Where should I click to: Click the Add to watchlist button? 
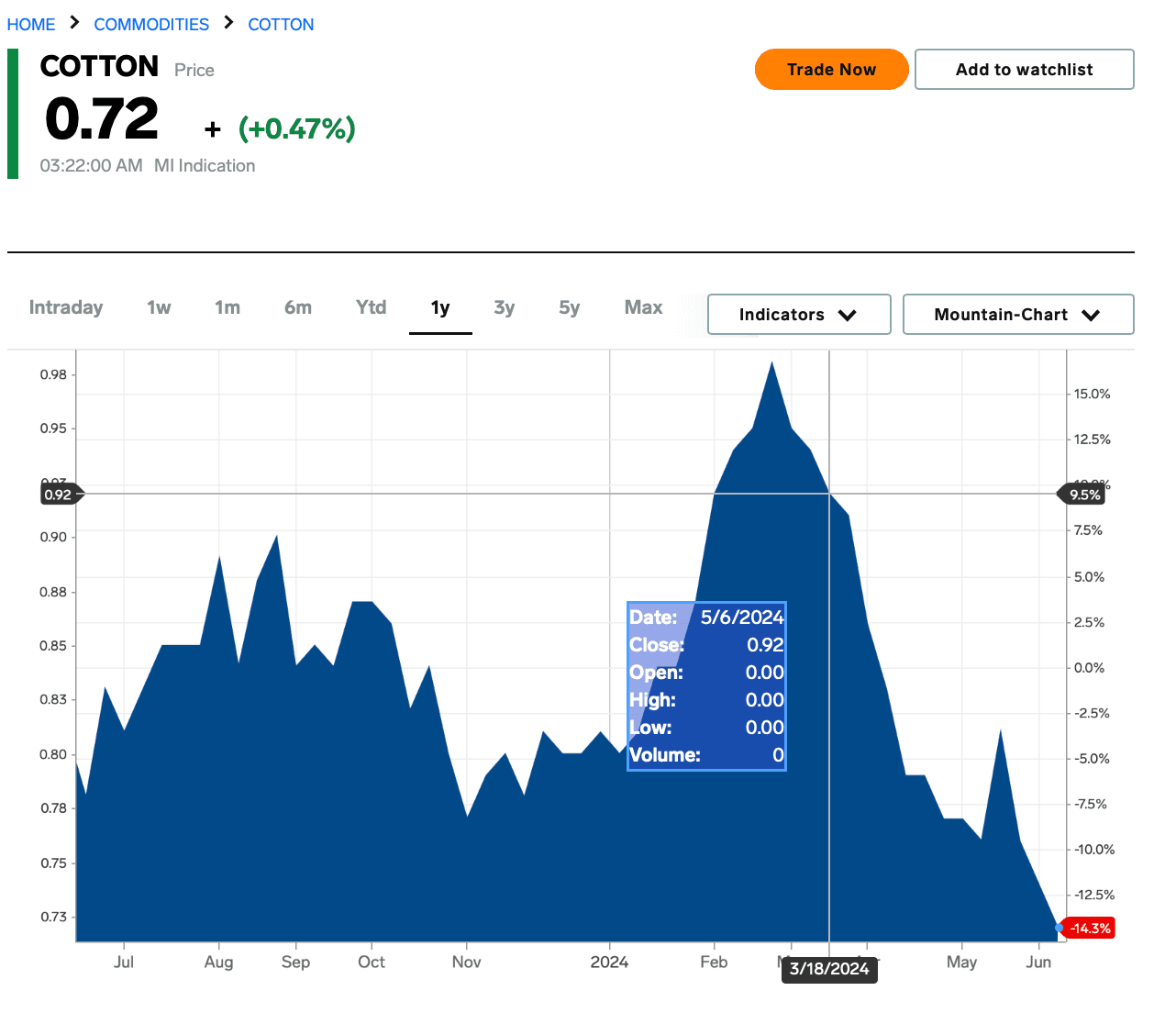pyautogui.click(x=1024, y=70)
